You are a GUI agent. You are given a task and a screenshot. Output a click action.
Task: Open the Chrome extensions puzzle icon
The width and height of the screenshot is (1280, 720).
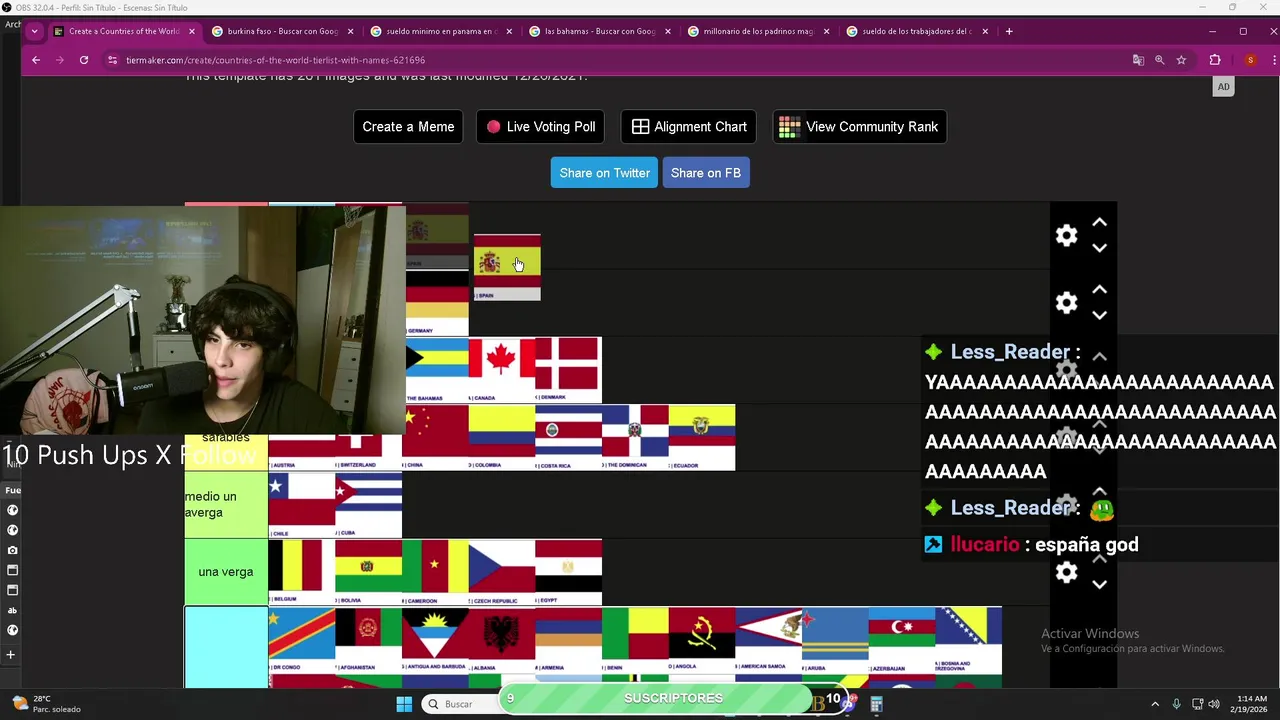1215,60
